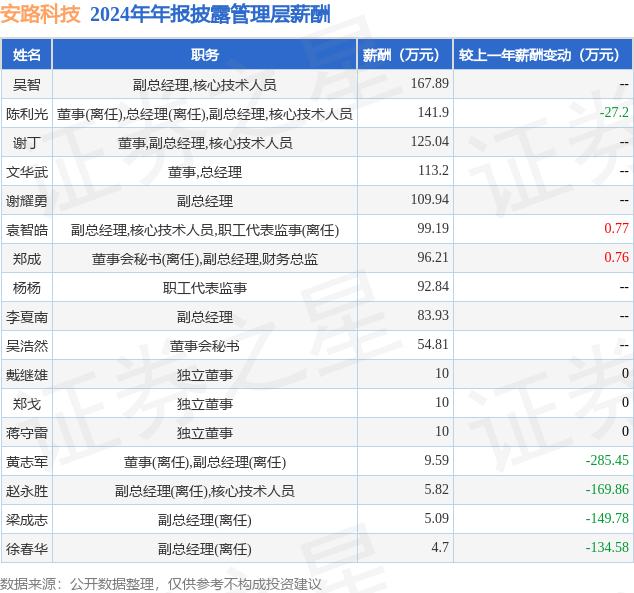Click salary value 167.89
Screen dimensions: 634x593
click(x=429, y=83)
